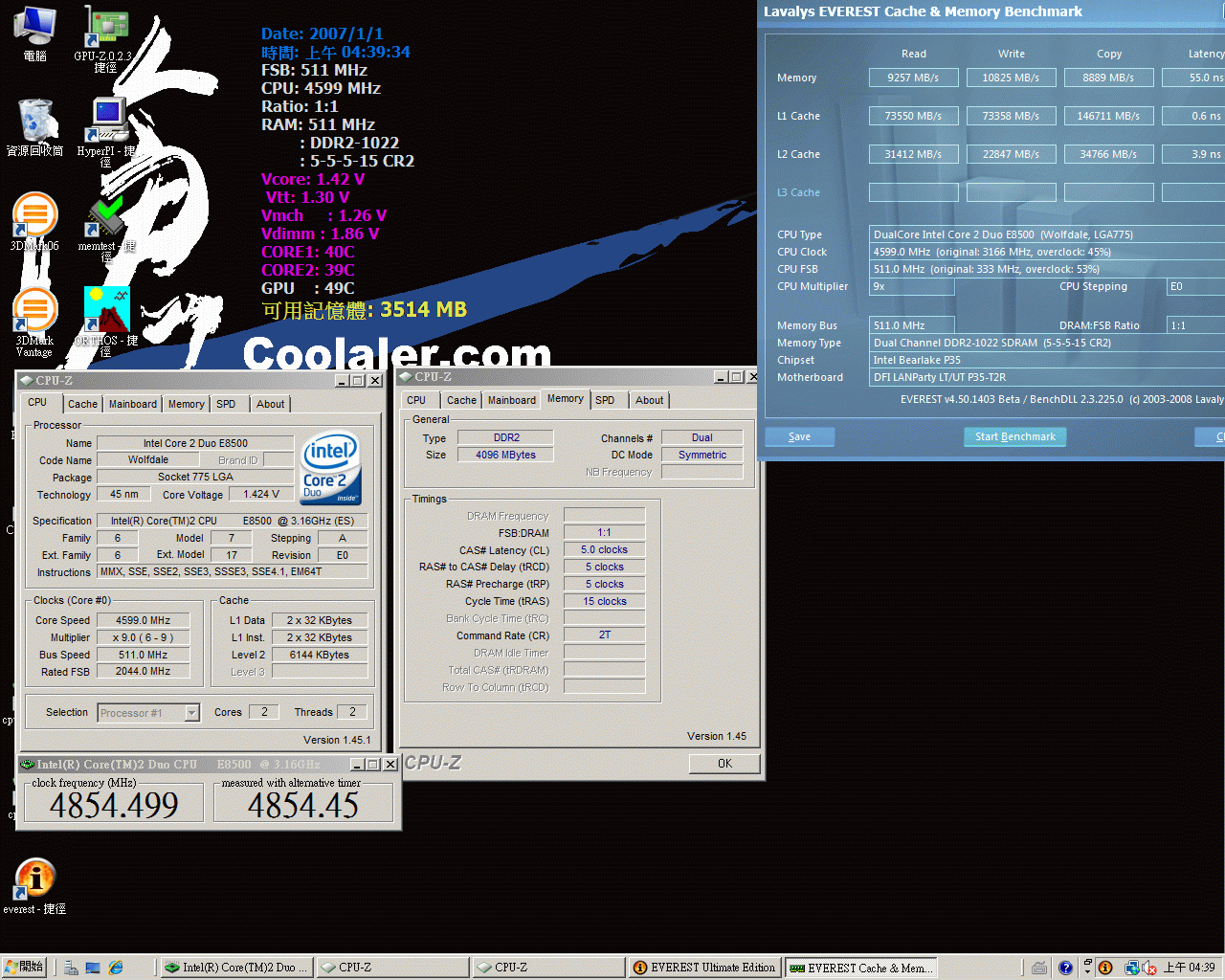Launch the everest desktop shortcut
This screenshot has height=980, width=1225.
[35, 886]
